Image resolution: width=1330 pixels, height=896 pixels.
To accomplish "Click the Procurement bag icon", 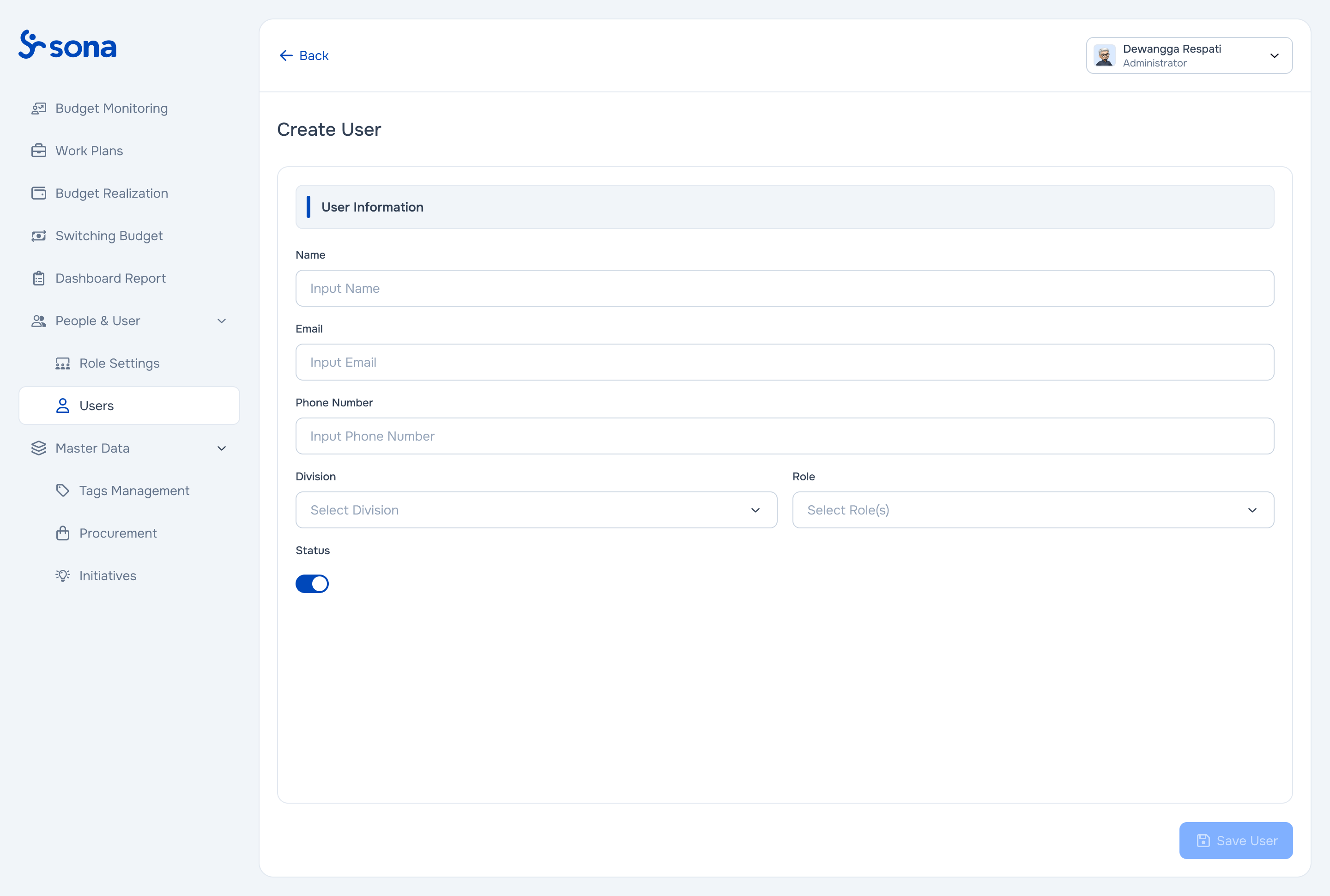I will point(63,533).
